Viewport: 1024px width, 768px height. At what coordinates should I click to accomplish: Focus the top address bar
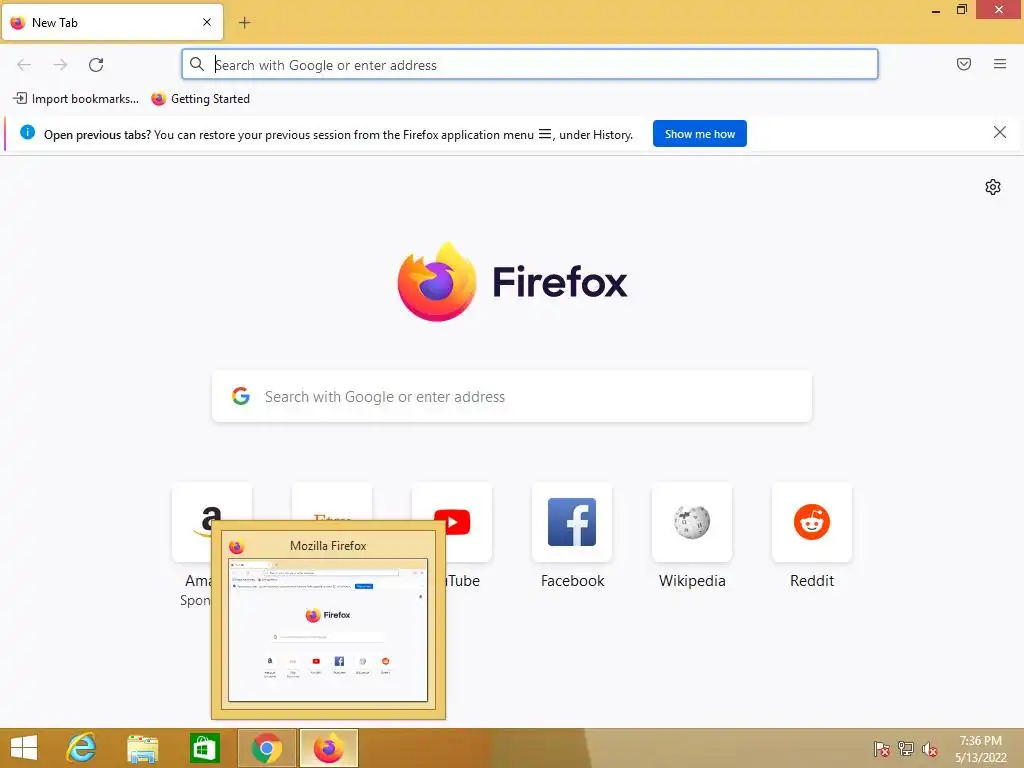pyautogui.click(x=530, y=65)
